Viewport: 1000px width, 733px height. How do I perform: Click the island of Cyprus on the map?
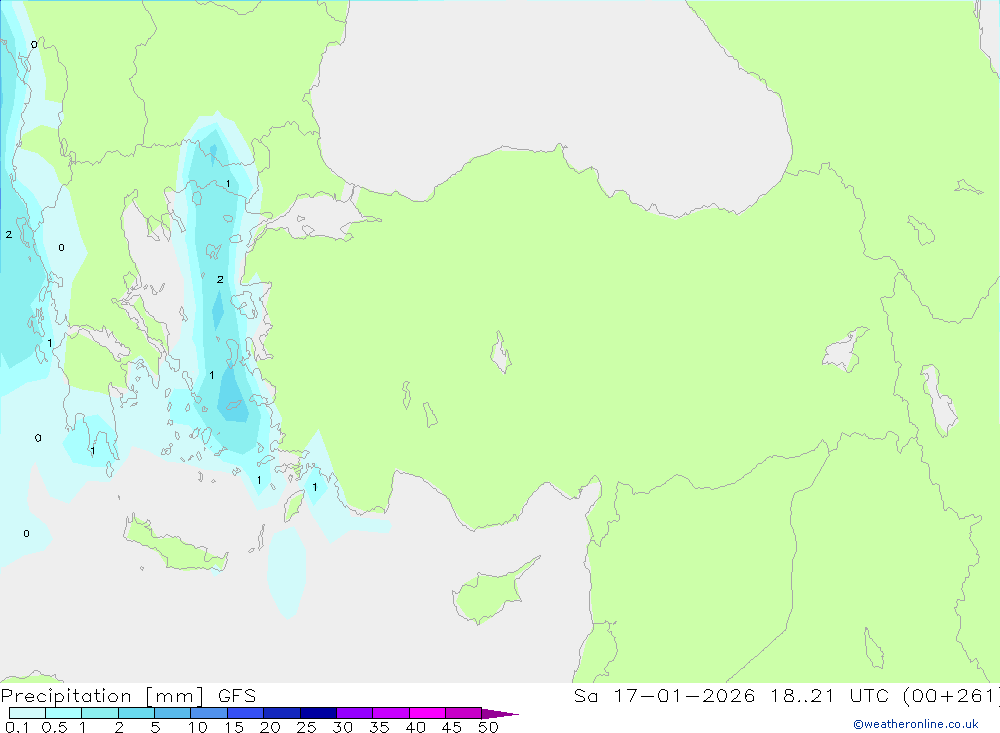tap(490, 593)
